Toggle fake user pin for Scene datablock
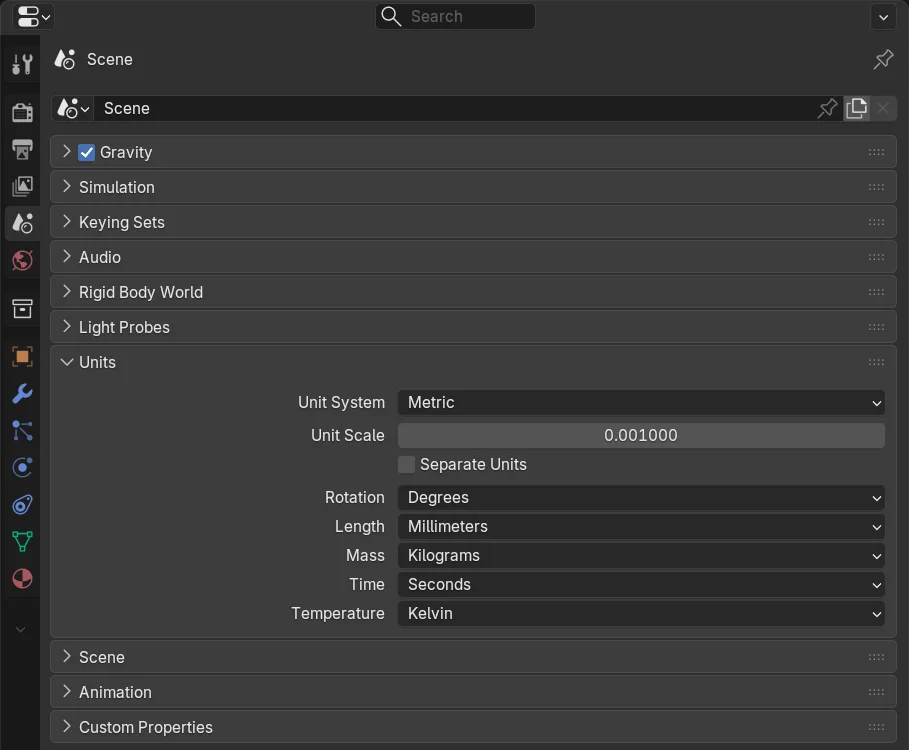 [x=827, y=108]
